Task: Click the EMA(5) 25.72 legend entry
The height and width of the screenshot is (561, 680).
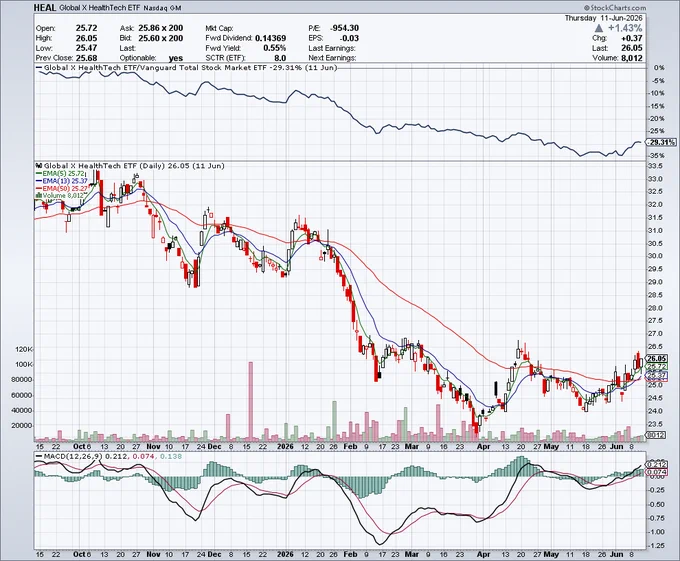Action: point(60,173)
